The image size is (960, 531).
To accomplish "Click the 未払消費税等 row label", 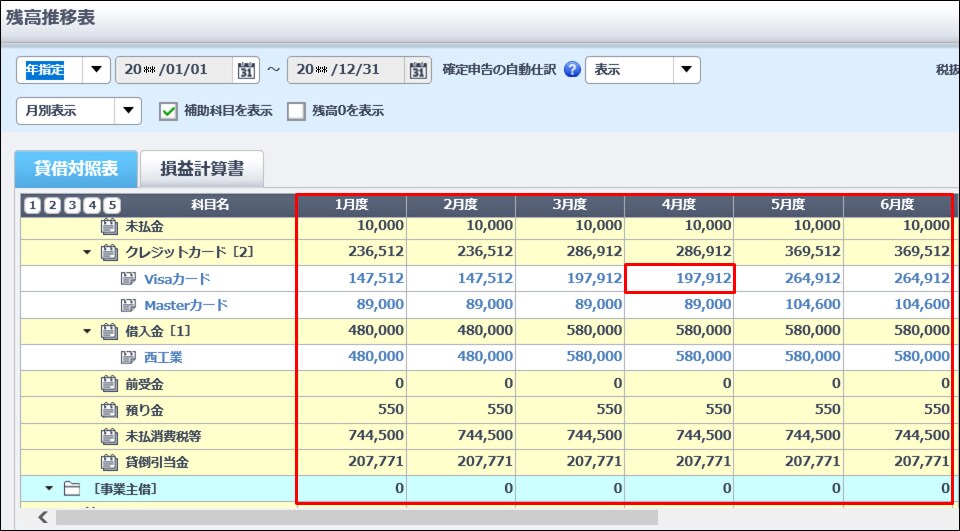I will (x=163, y=437).
